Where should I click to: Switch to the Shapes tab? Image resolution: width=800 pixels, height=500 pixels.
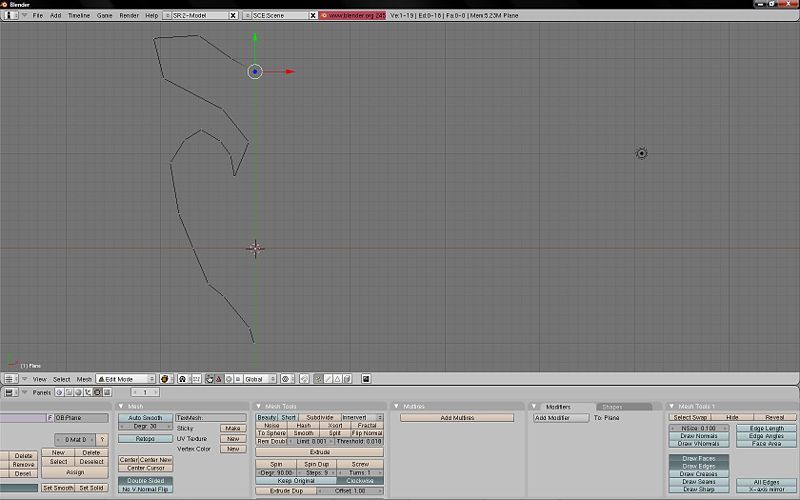[x=611, y=406]
